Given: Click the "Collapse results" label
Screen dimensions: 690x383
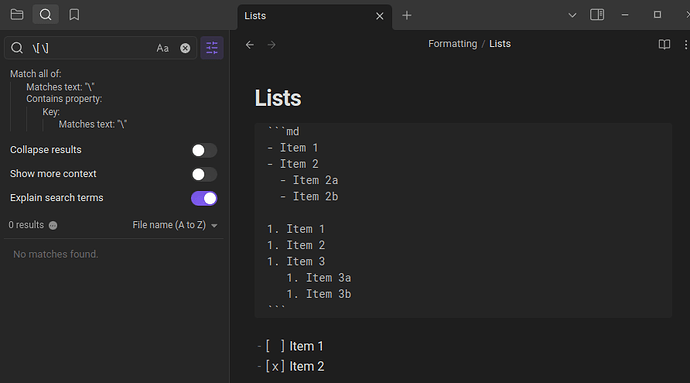Looking at the screenshot, I should pos(46,150).
